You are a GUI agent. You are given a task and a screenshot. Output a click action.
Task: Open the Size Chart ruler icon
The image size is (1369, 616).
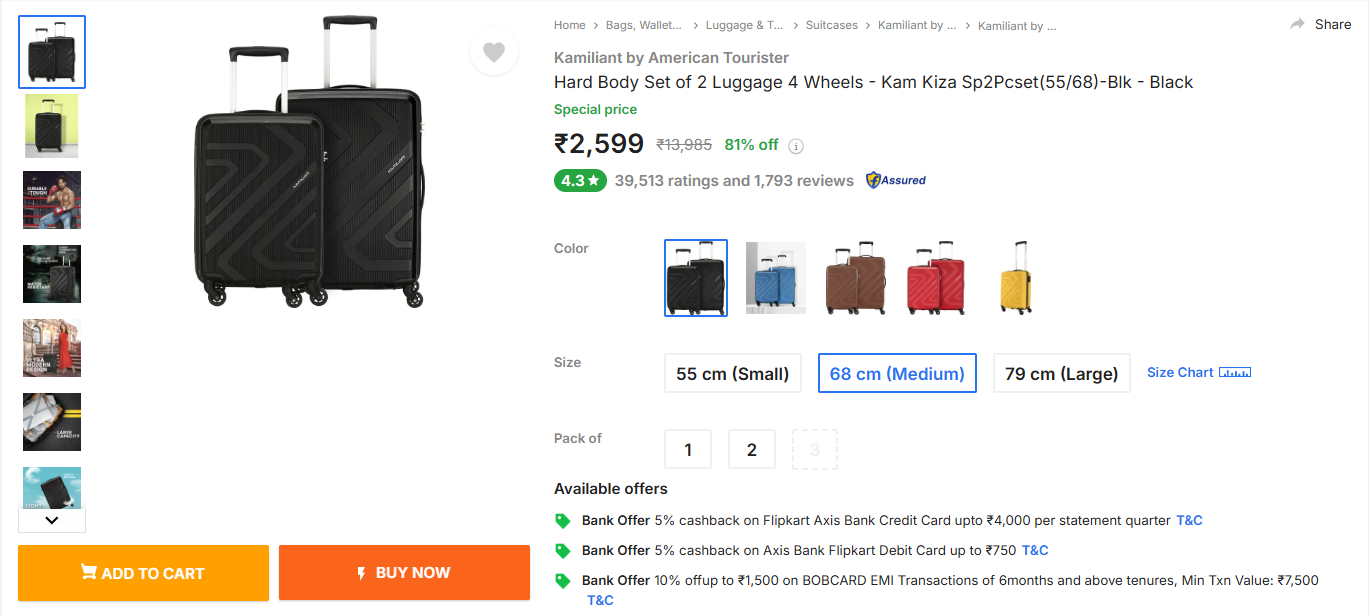[1235, 373]
